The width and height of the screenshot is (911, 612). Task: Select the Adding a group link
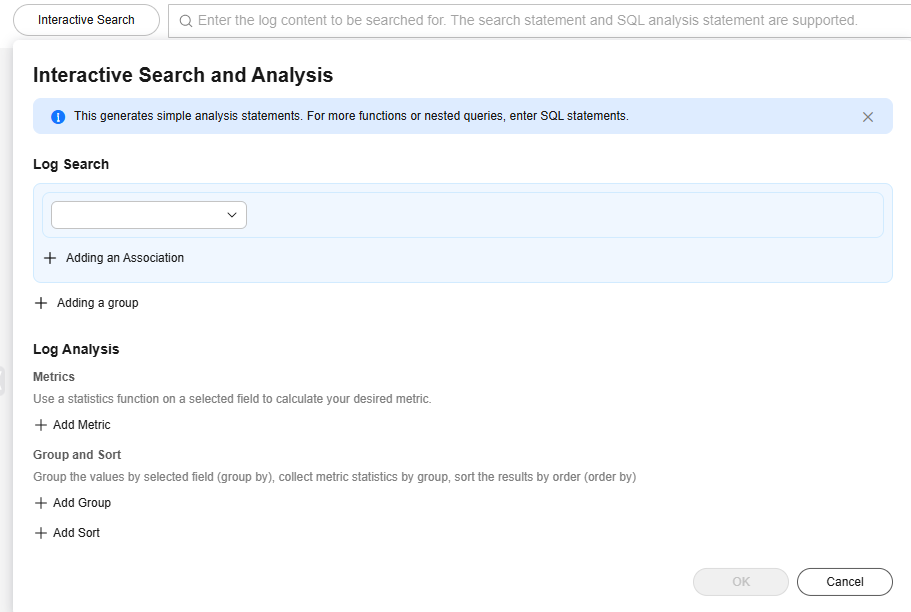click(x=98, y=303)
